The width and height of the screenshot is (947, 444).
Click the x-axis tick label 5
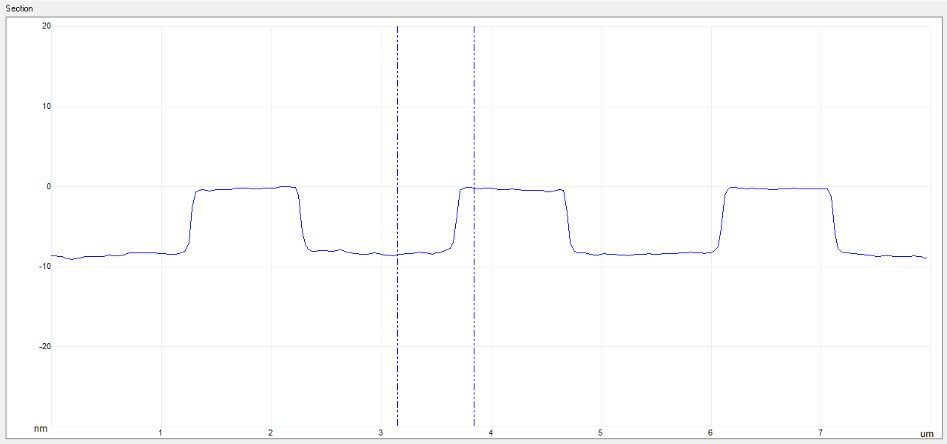[x=600, y=432]
